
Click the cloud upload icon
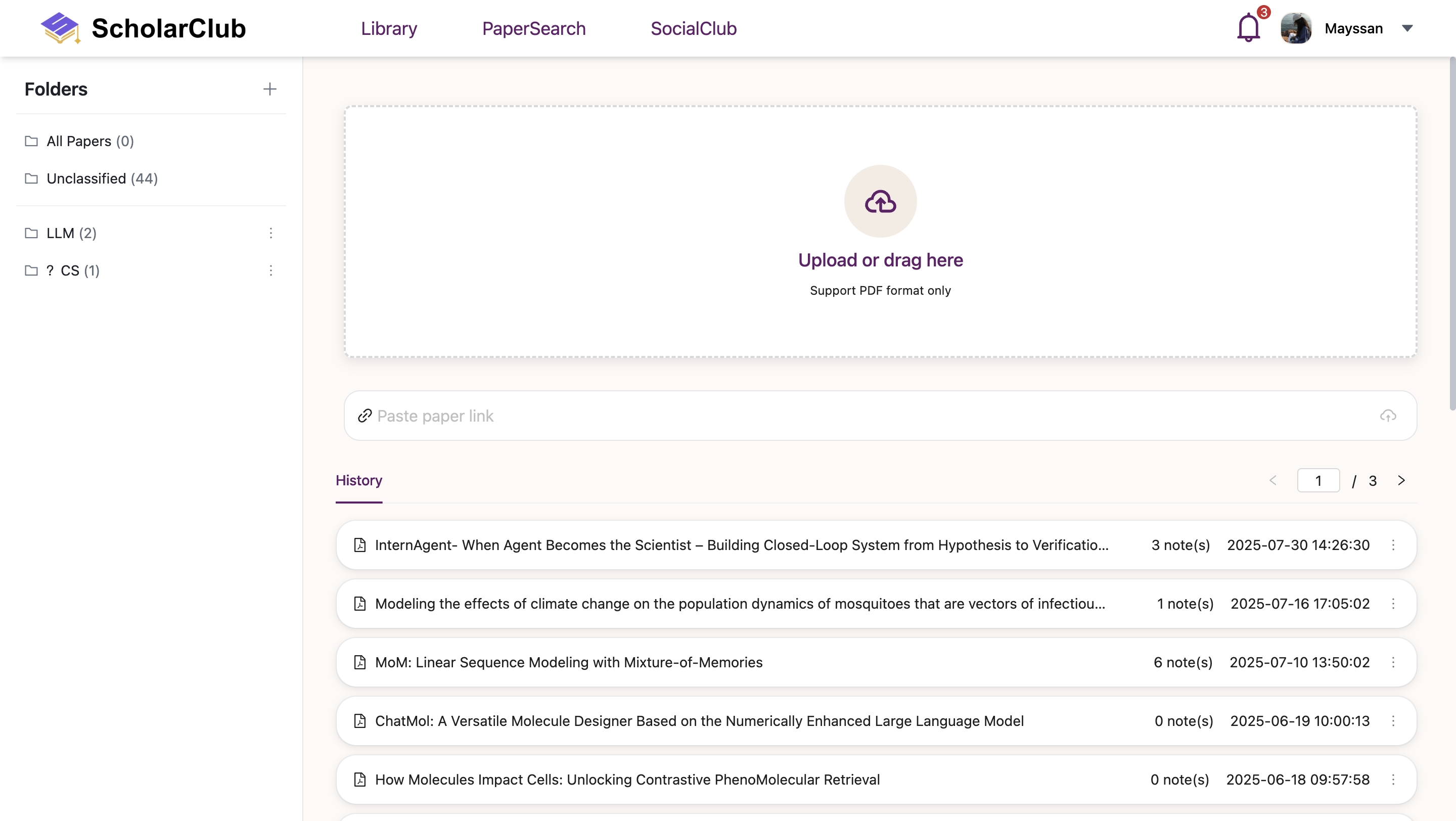pos(880,201)
